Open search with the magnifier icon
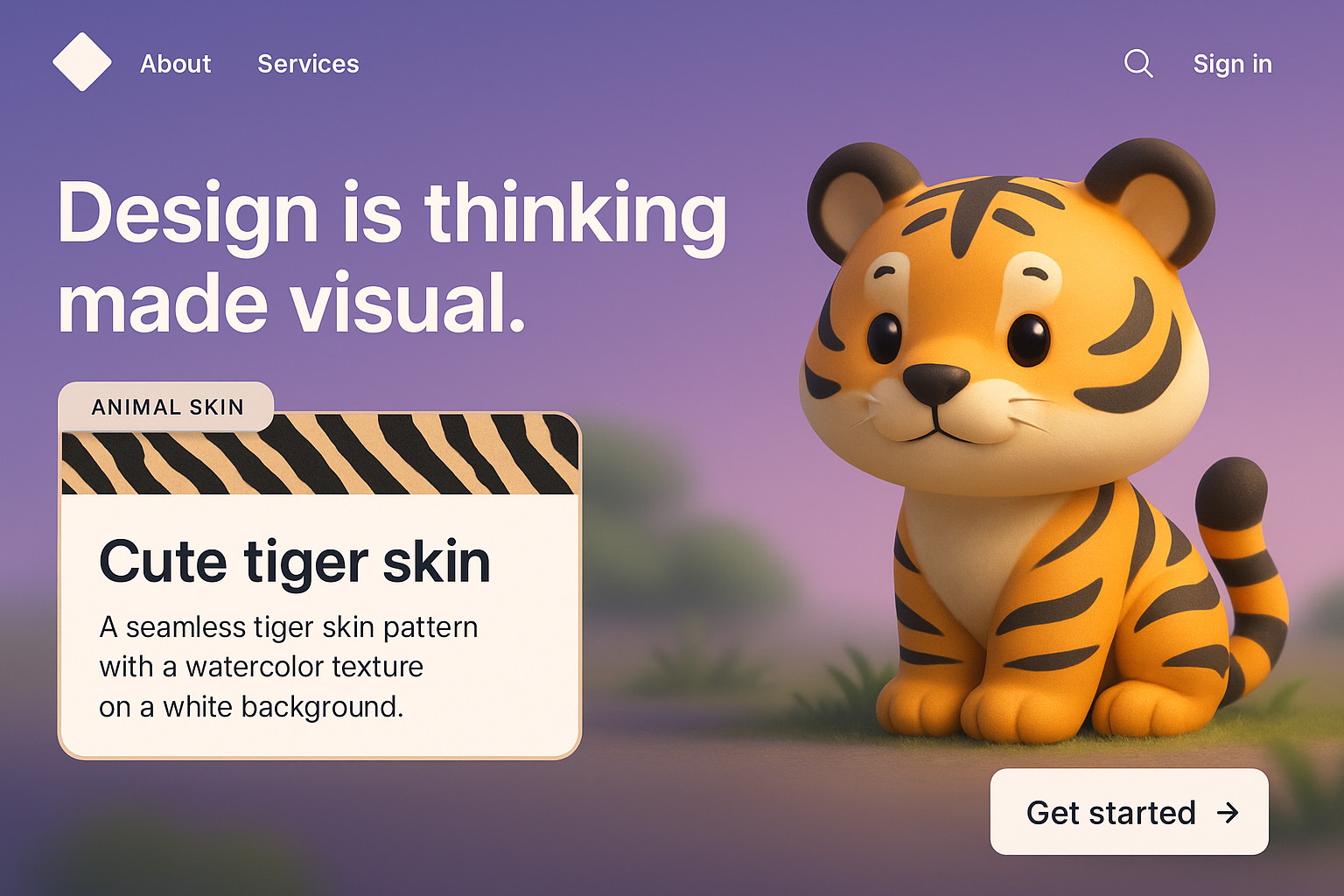This screenshot has height=896, width=1344. [x=1138, y=63]
